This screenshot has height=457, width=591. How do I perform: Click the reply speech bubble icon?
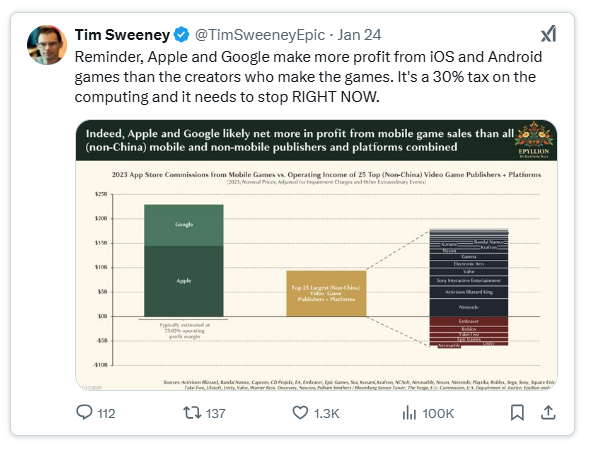click(84, 413)
